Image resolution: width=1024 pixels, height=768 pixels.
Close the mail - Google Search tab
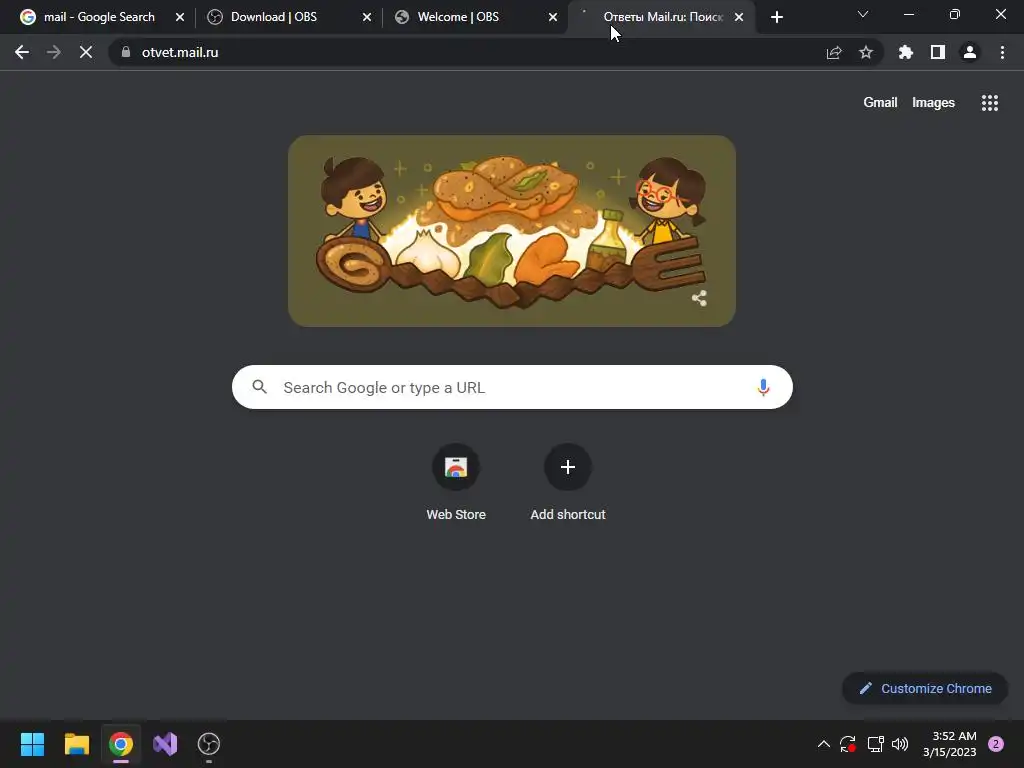tap(180, 18)
